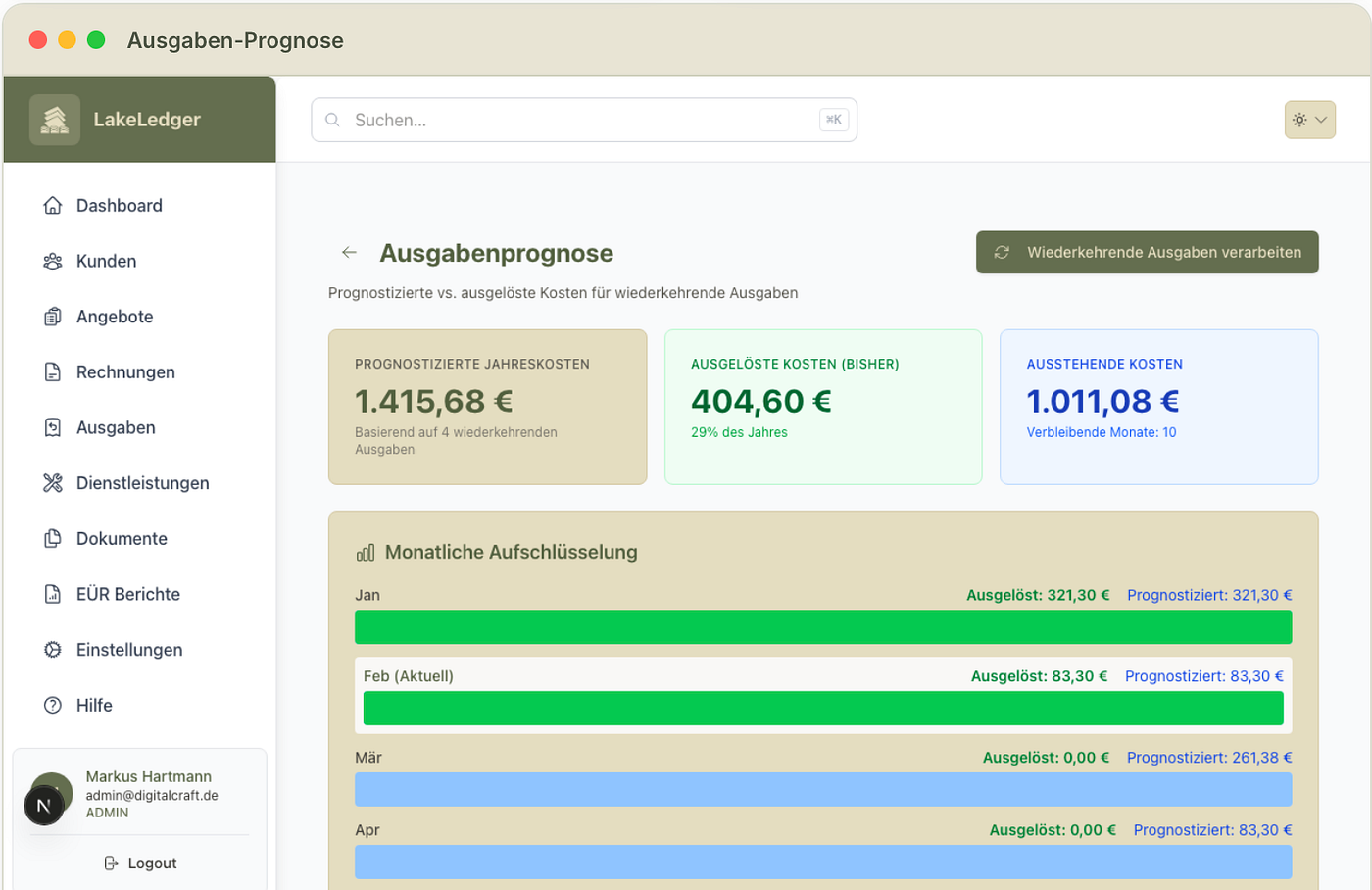The image size is (1372, 890).
Task: Click the Ausgabenprognose page heading
Action: click(497, 253)
